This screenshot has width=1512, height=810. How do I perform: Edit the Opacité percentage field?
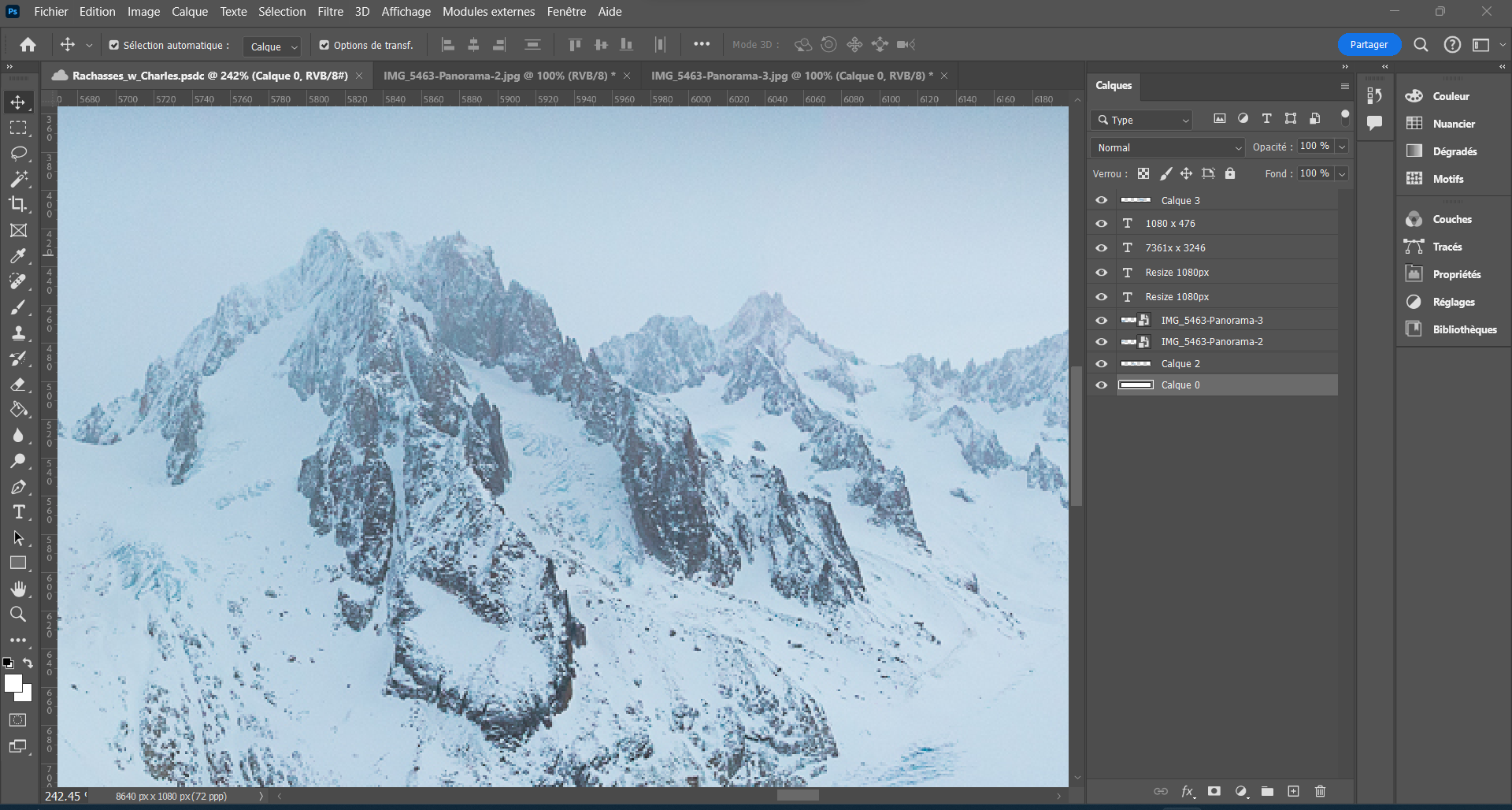pos(1314,146)
